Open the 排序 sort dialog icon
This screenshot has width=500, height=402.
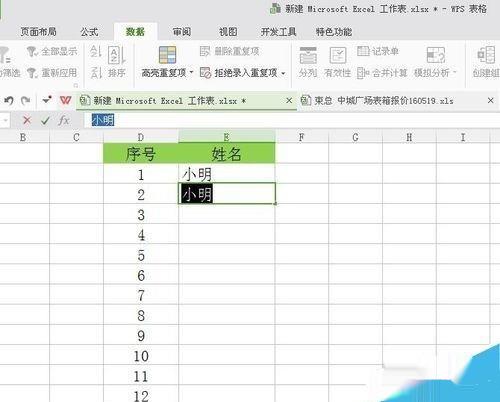[117, 55]
